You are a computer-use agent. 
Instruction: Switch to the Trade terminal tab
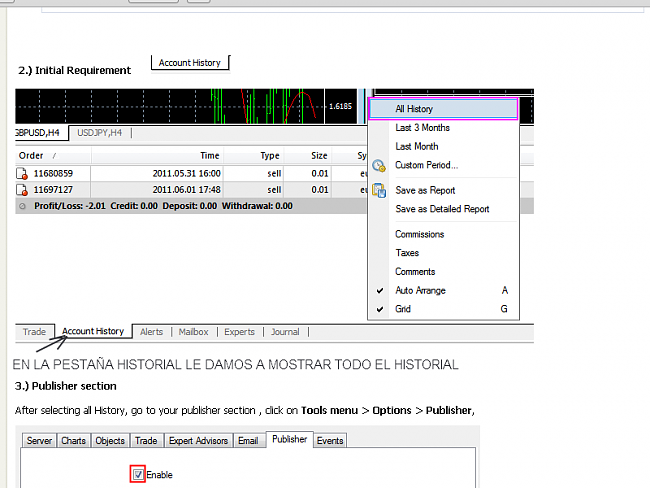(x=34, y=332)
